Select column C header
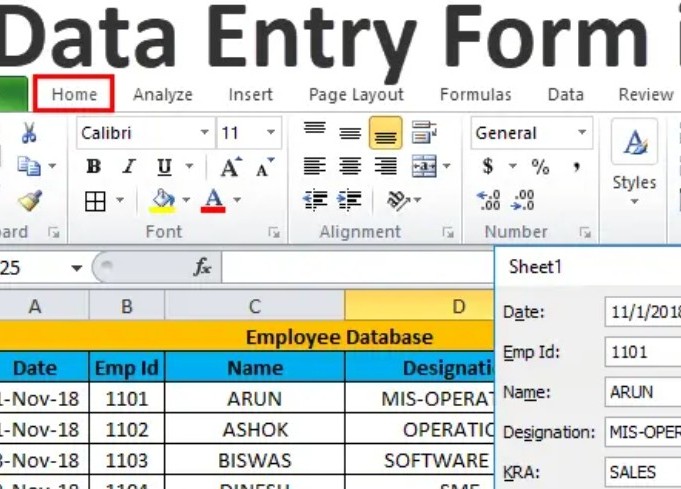Viewport: 681px width, 489px height. (x=255, y=306)
